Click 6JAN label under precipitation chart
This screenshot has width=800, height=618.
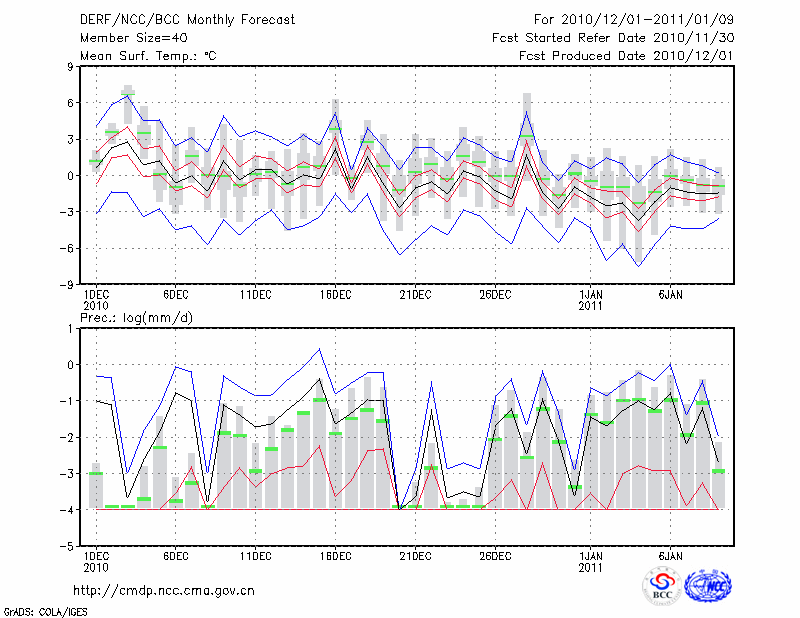tap(671, 556)
